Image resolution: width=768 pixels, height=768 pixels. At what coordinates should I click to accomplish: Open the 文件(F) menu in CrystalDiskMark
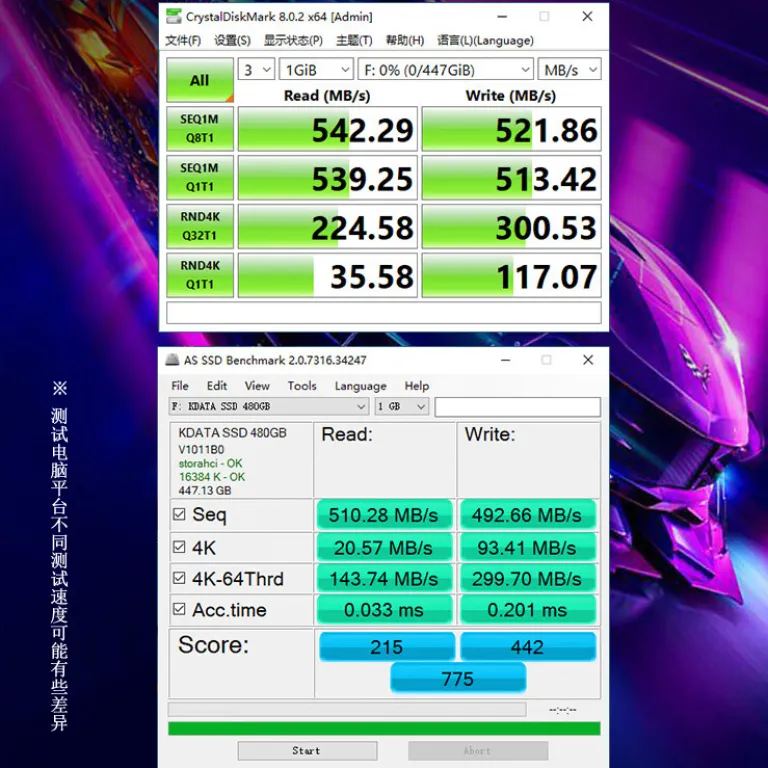coord(183,40)
